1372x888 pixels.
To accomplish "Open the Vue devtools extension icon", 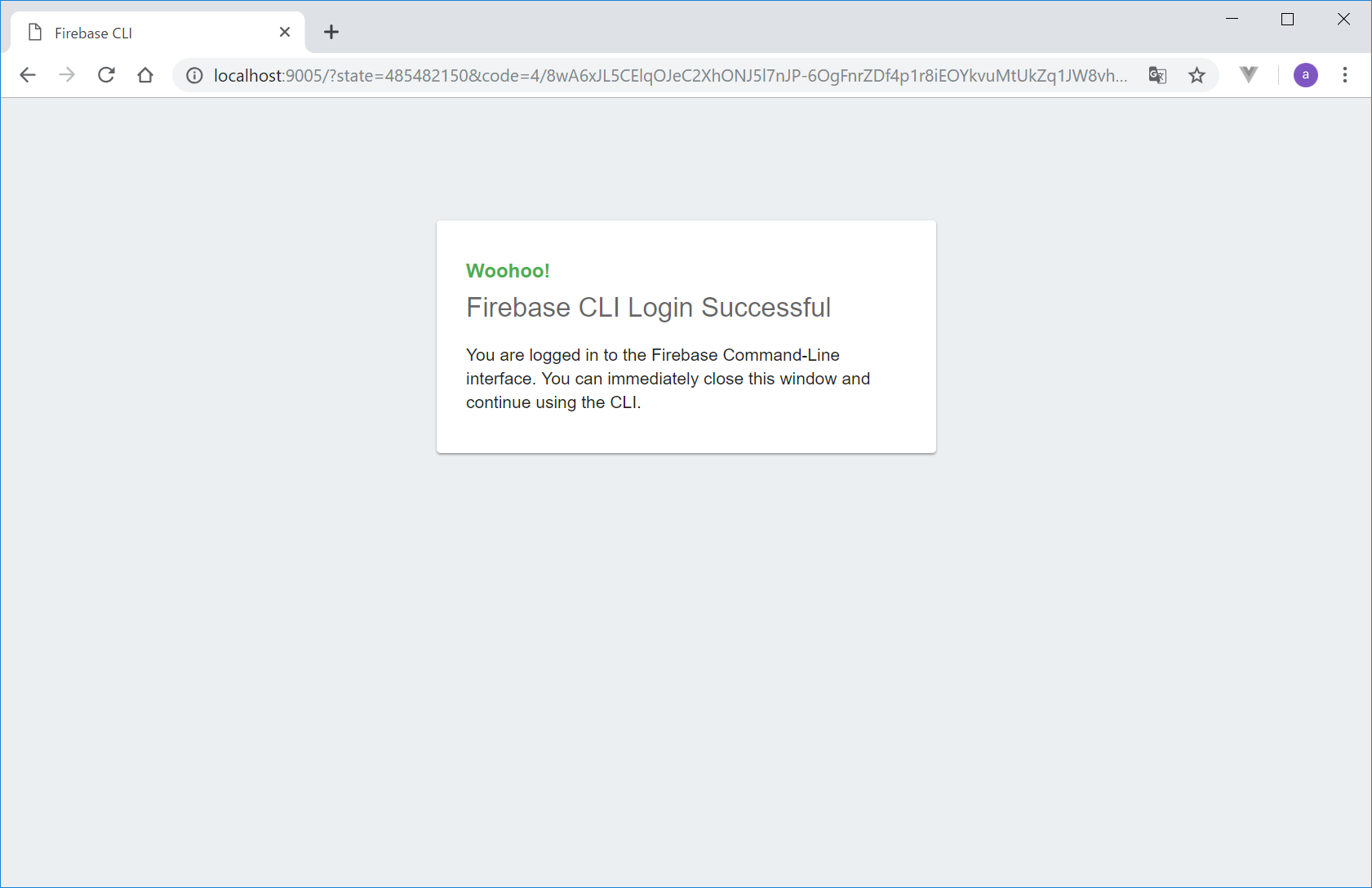I will click(1249, 75).
